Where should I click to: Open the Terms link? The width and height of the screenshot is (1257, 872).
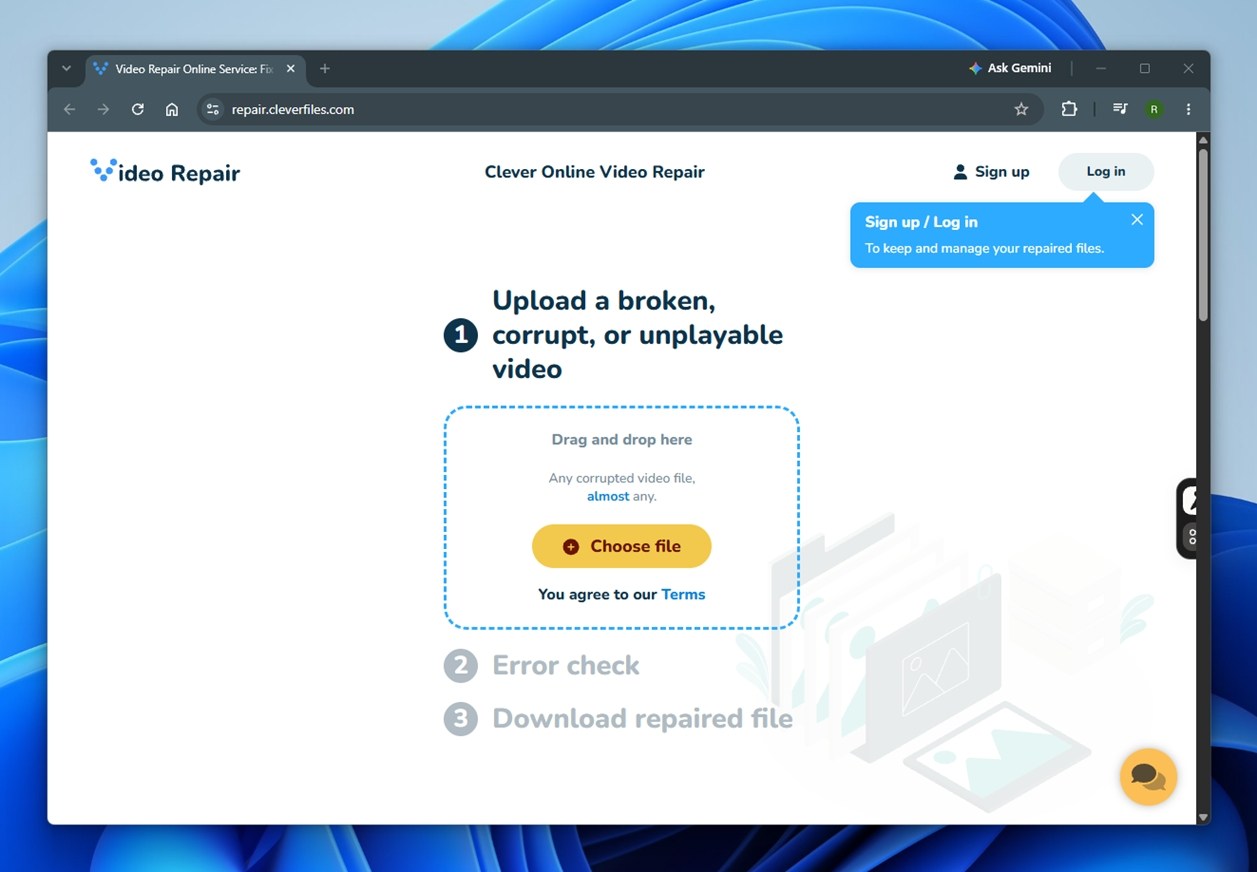point(683,594)
